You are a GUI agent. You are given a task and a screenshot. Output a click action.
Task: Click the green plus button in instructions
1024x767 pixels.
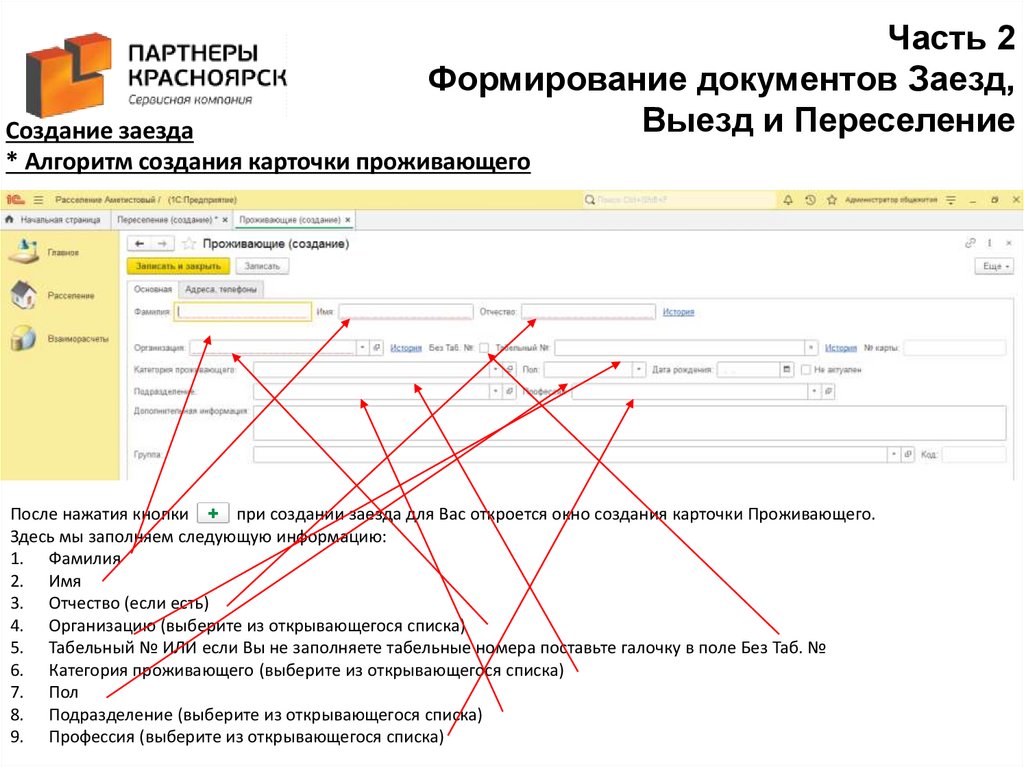[213, 514]
